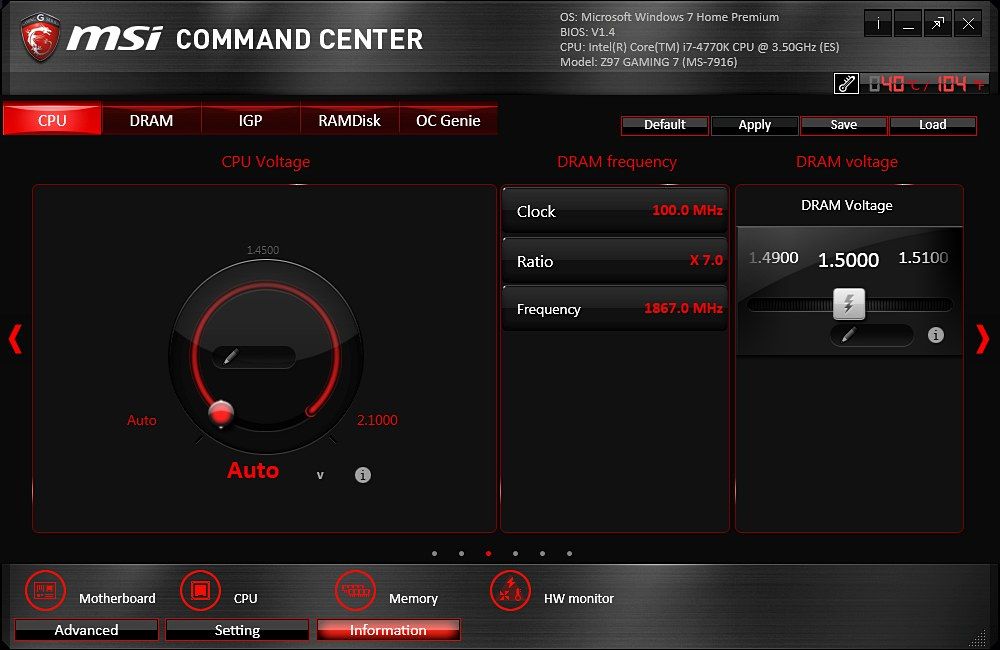Switch to the OC Genie tab

[448, 120]
